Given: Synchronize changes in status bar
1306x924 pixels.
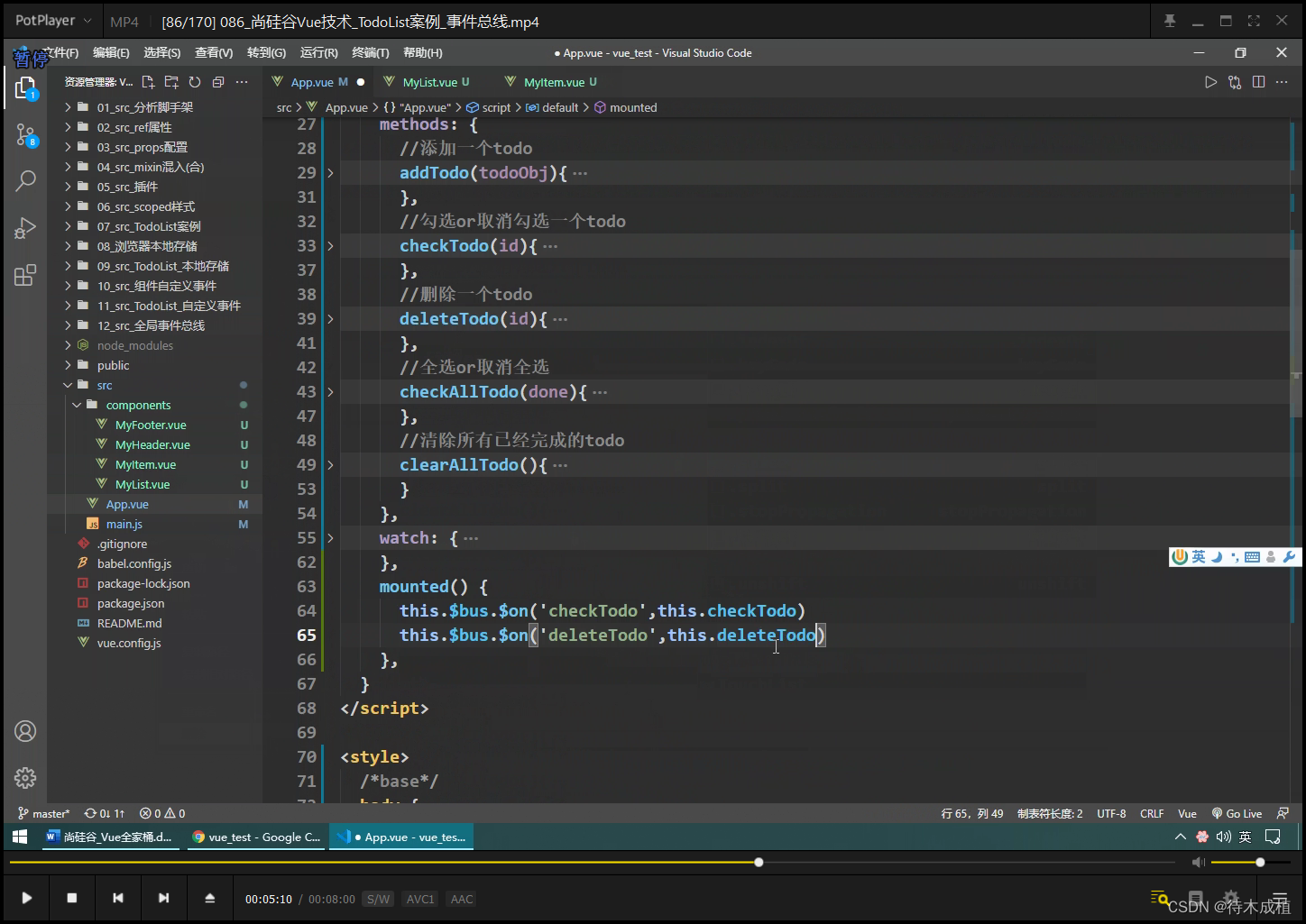Looking at the screenshot, I should coord(105,813).
